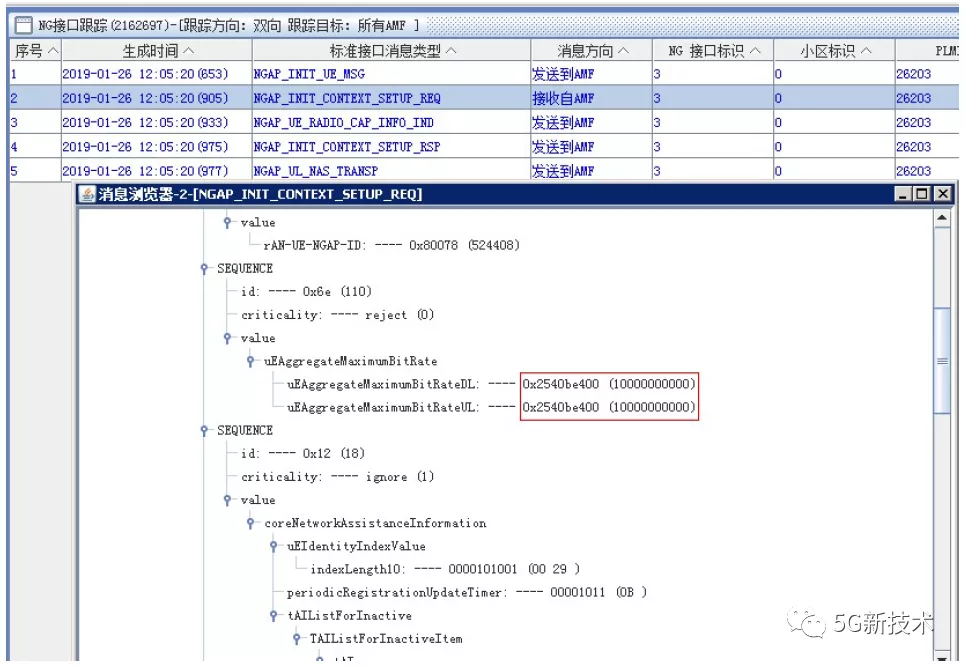Collapse coreNetworkAssistanceInformation node

point(250,523)
